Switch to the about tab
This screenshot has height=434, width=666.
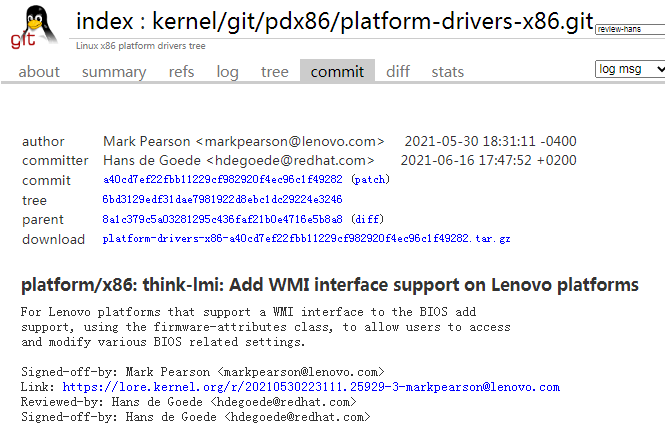click(39, 71)
